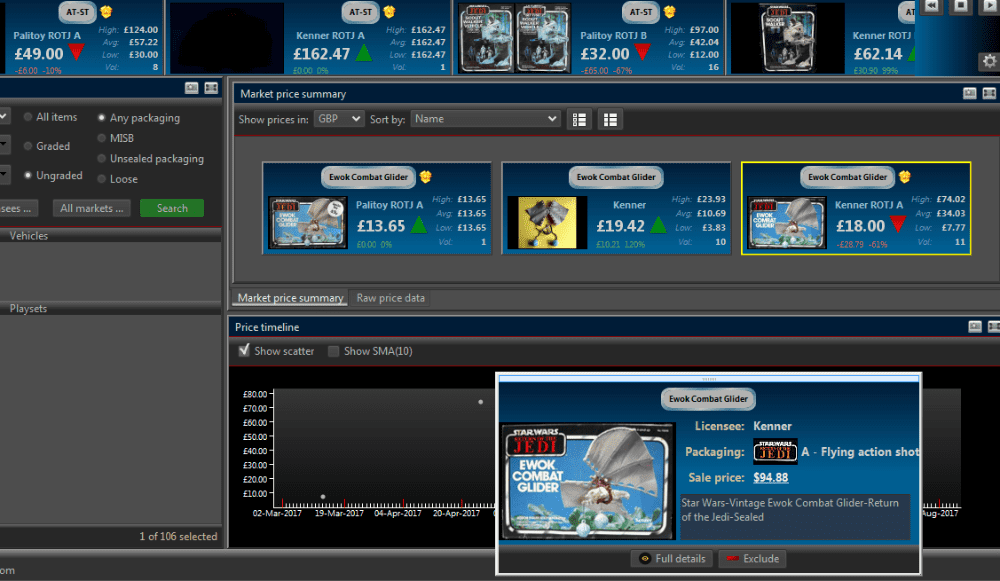Open the dropdown beside the Graded option

pos(4,145)
